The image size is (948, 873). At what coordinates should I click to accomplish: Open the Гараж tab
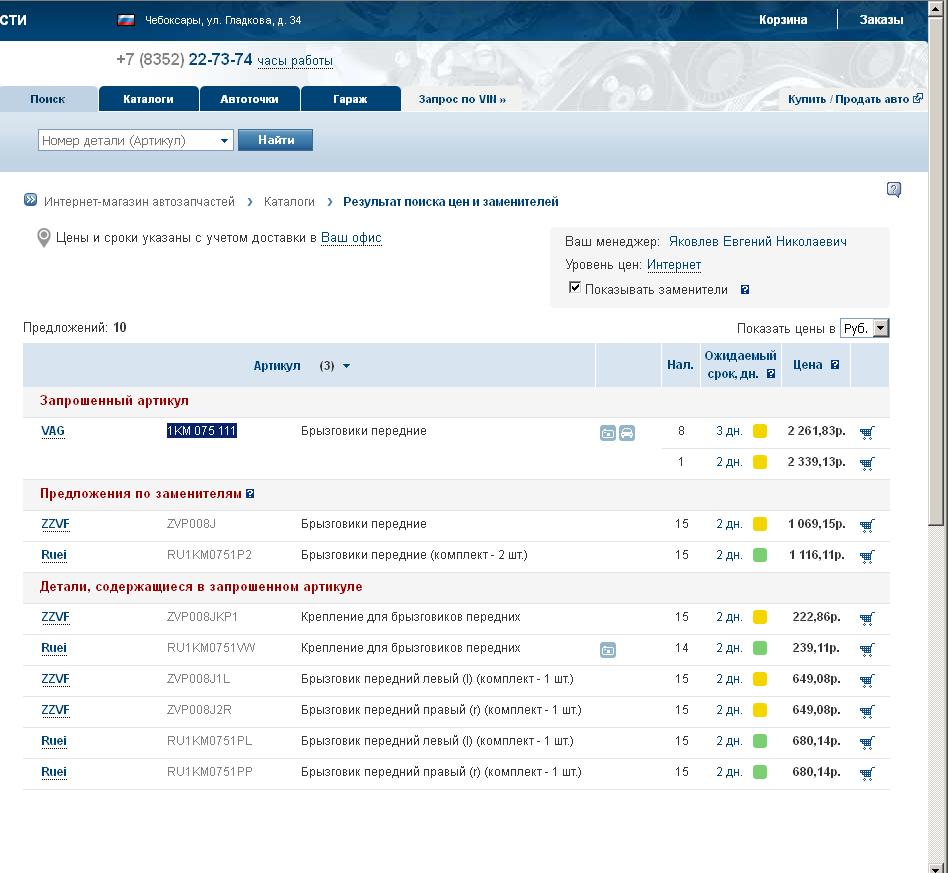[350, 99]
